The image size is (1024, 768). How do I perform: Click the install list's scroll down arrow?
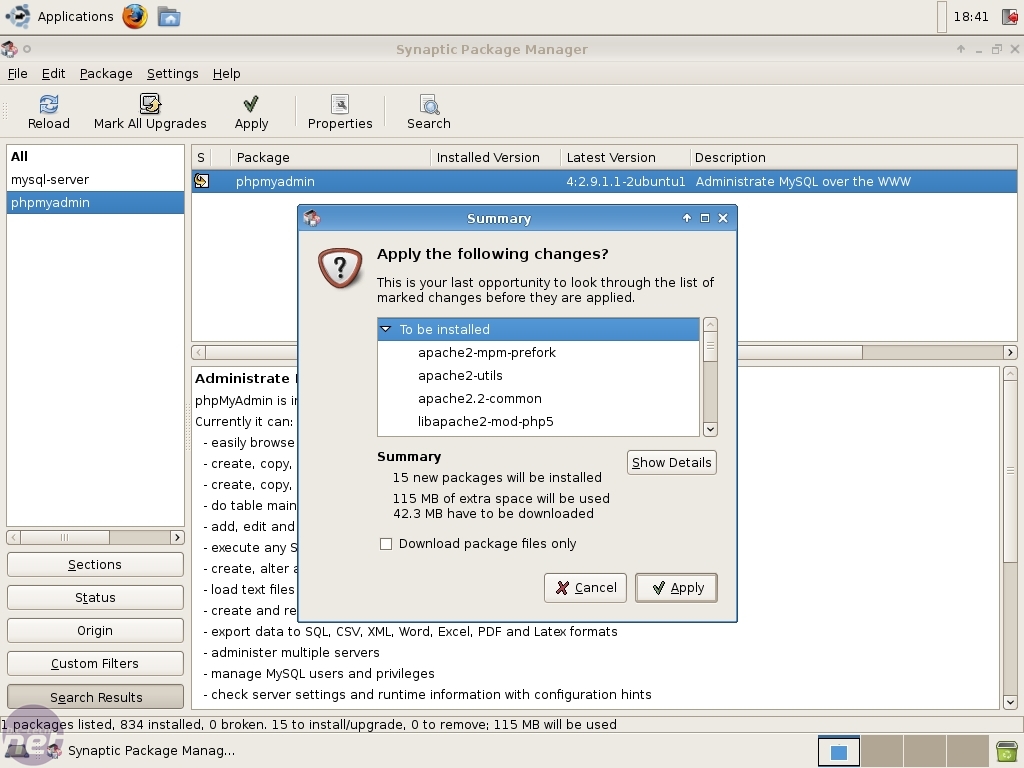(x=710, y=429)
